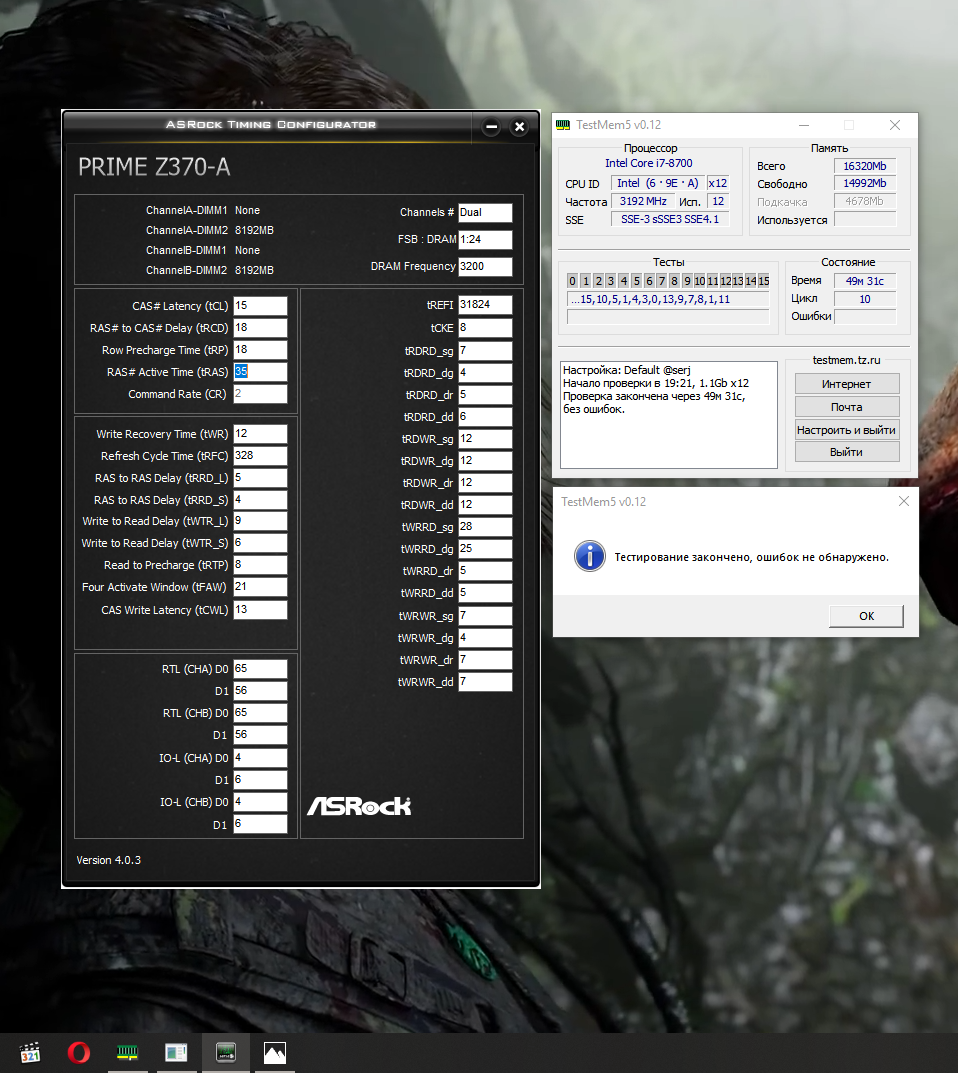Minimize the TestMem5 main window
This screenshot has width=958, height=1073.
pyautogui.click(x=804, y=125)
